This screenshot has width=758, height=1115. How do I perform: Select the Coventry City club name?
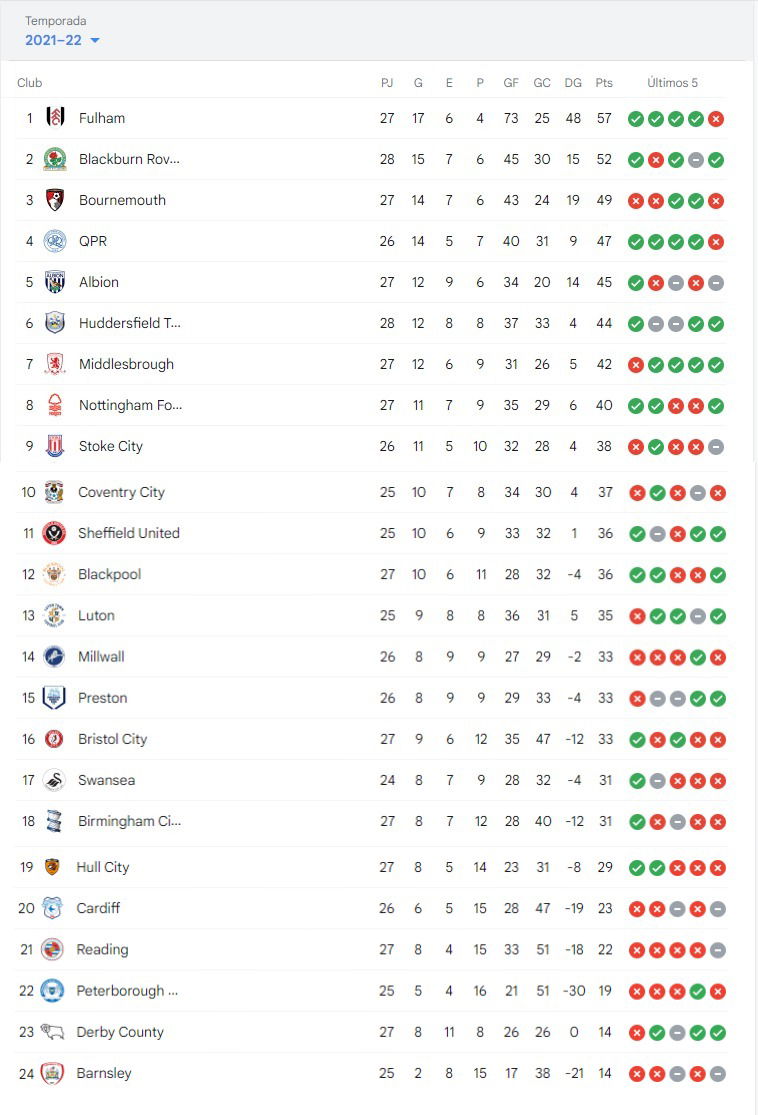pyautogui.click(x=121, y=492)
